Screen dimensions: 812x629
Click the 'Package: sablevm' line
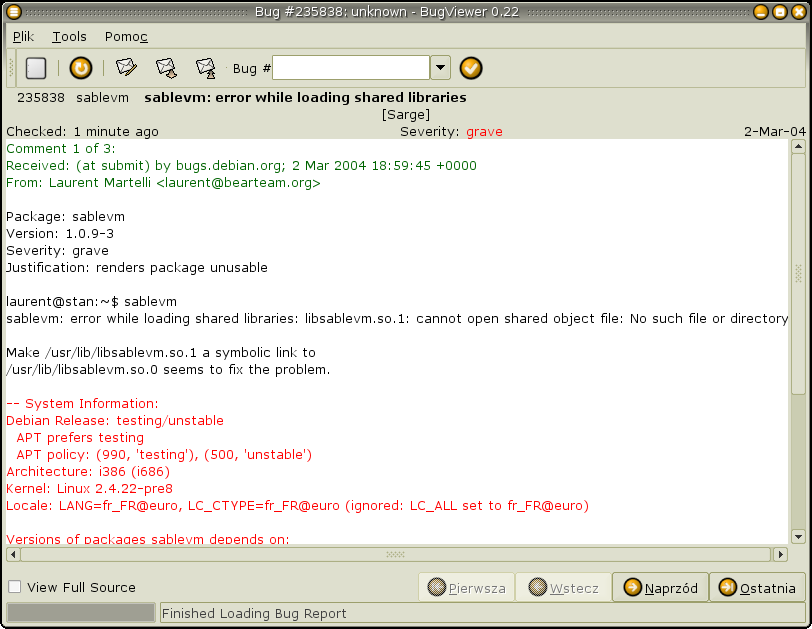(x=65, y=217)
